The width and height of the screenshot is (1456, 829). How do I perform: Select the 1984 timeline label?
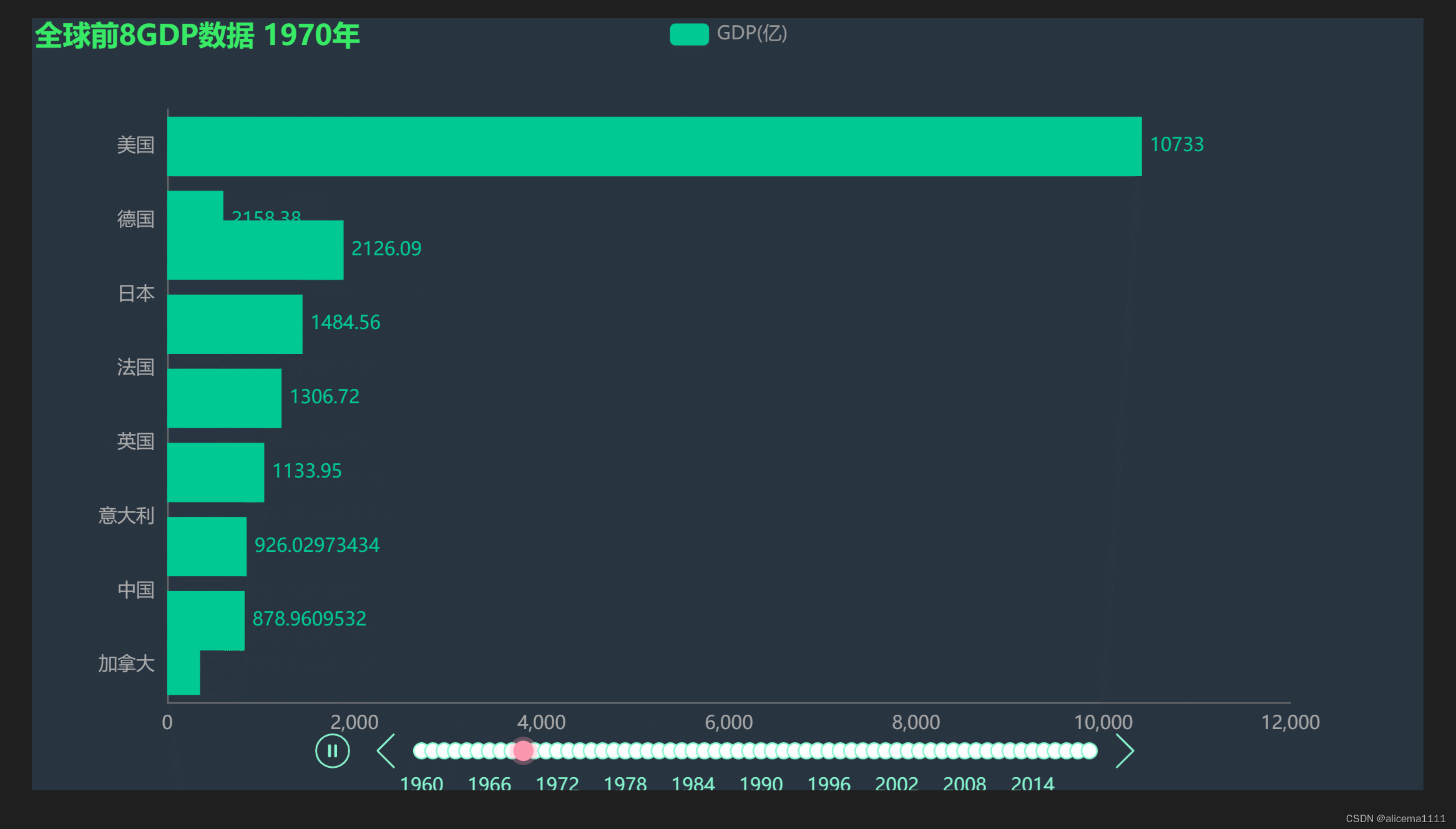coord(693,783)
